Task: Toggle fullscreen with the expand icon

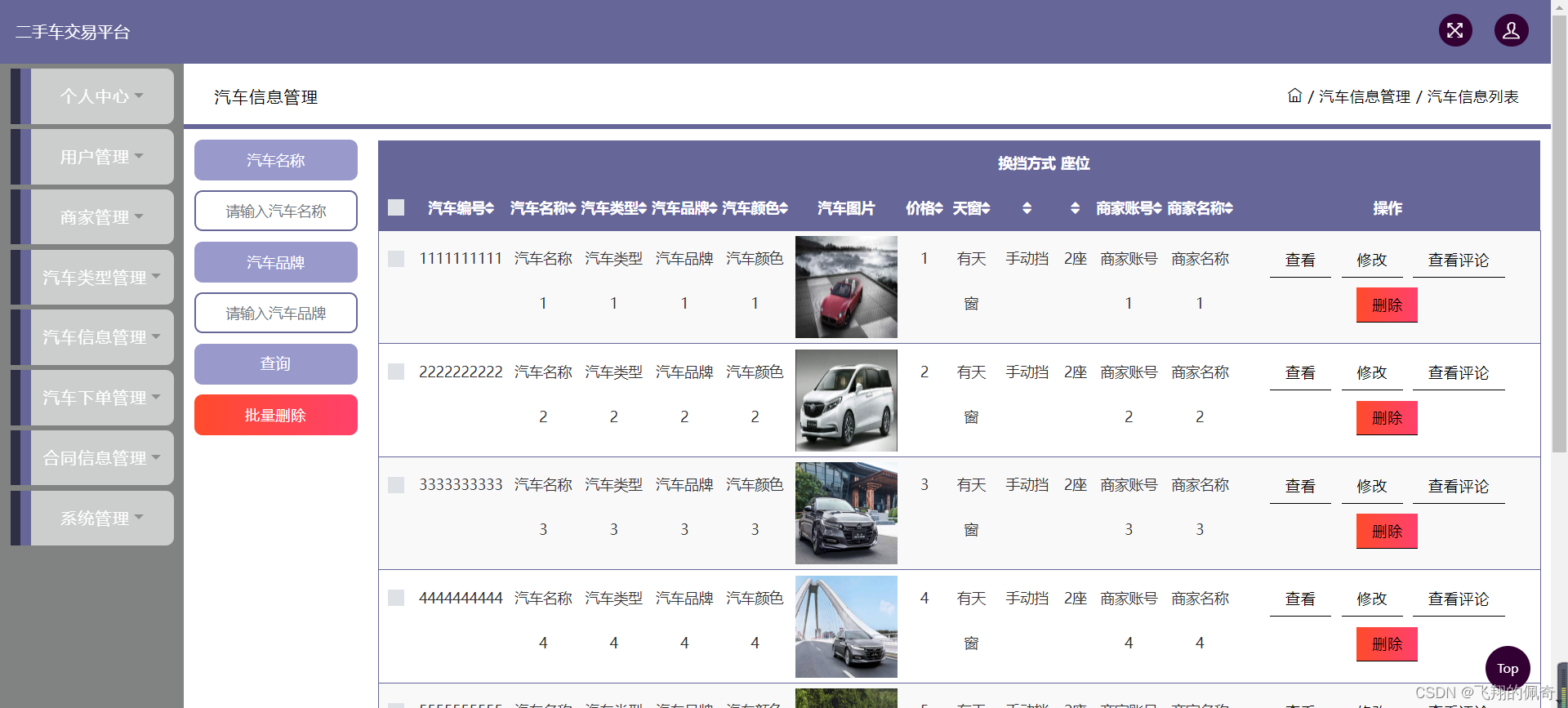Action: [1455, 31]
